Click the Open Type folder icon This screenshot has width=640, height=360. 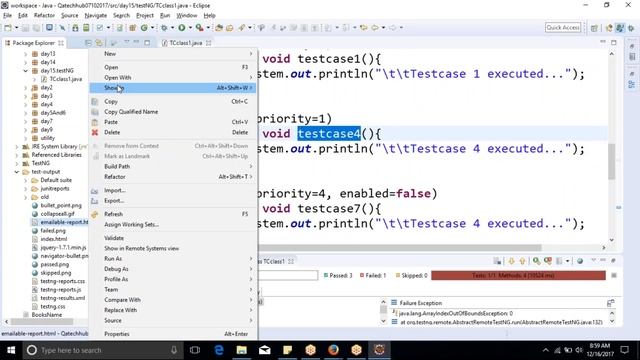(219, 28)
